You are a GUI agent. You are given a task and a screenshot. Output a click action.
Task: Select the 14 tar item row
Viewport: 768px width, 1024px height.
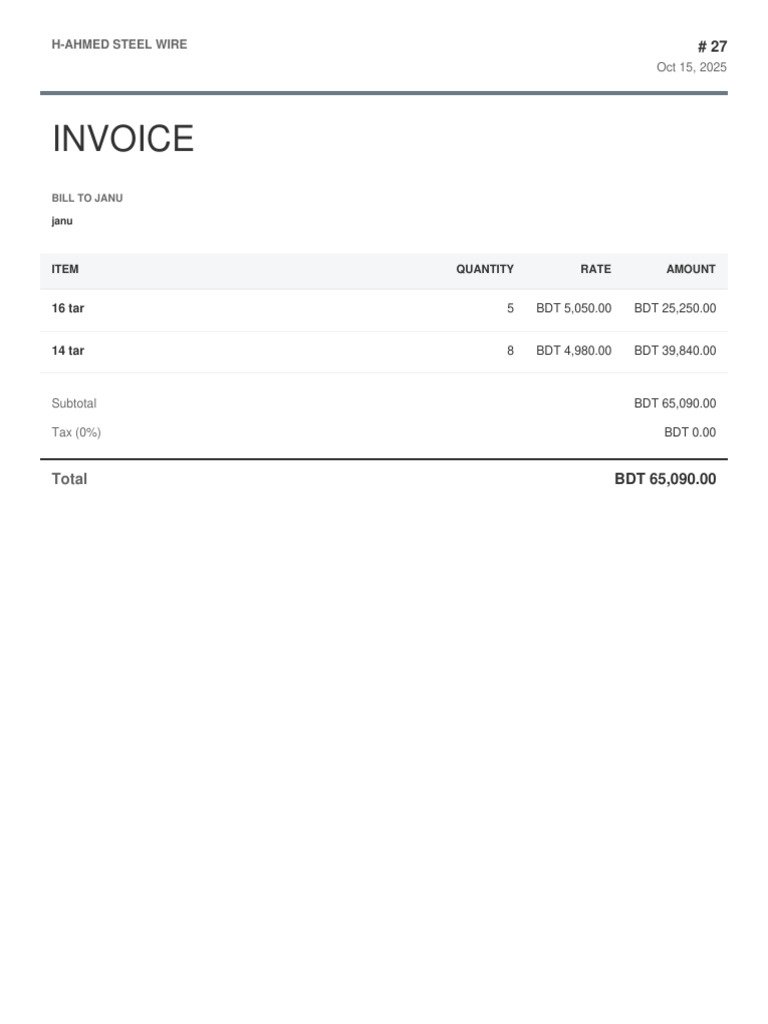coord(384,351)
